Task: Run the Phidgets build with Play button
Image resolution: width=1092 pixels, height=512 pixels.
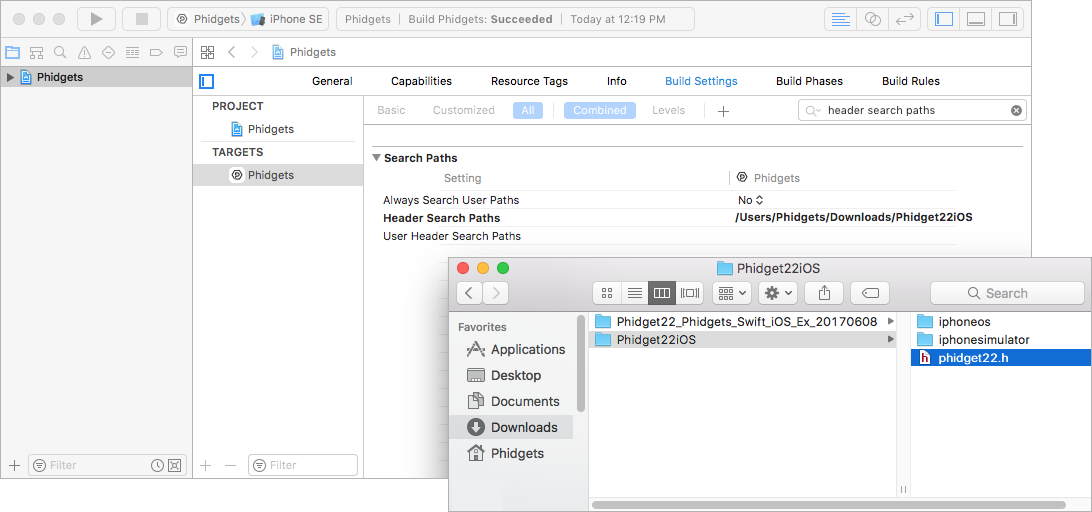Action: 96,19
